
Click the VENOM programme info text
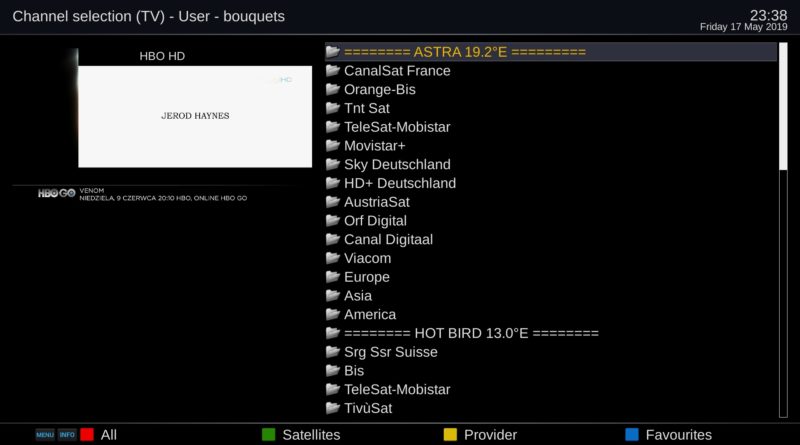[x=163, y=194]
